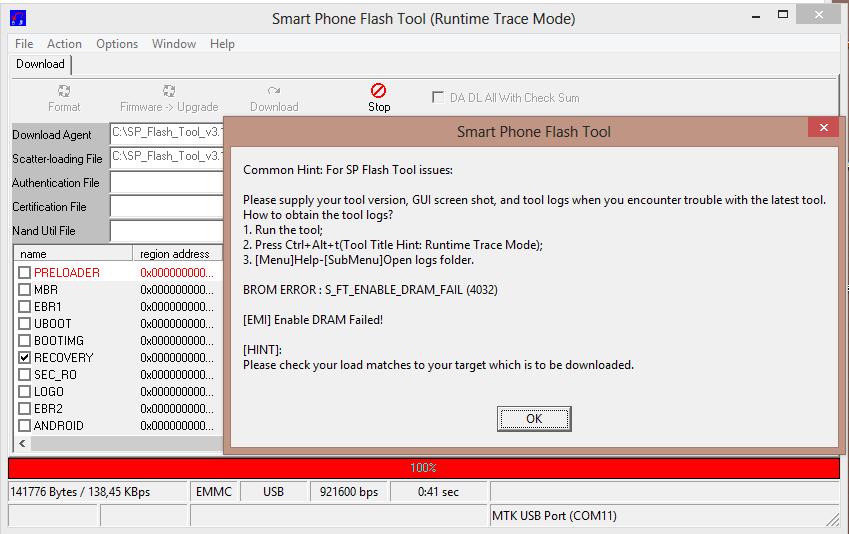Click the Authentication File input field
This screenshot has height=534, width=849.
pos(167,182)
